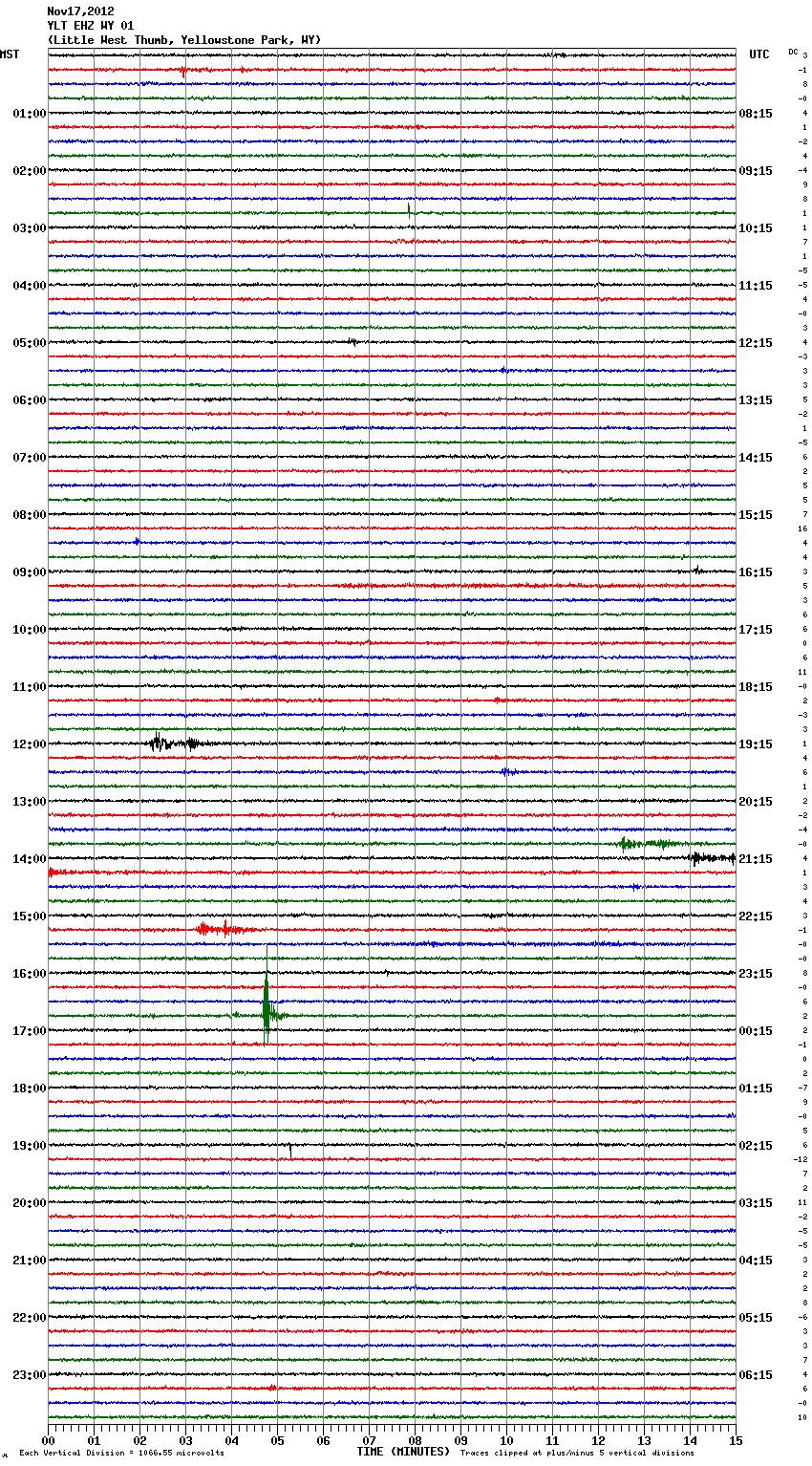Select the 23:00 MST time label
812x1466 pixels.
coord(30,1375)
